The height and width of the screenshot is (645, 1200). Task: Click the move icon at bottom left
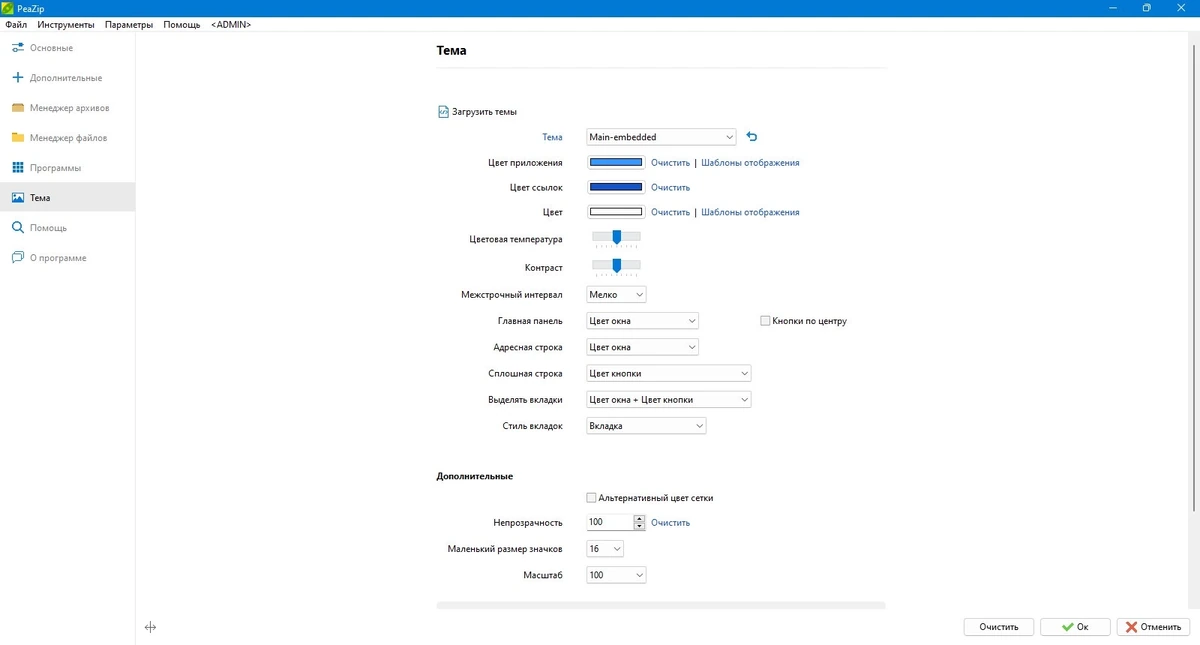[x=150, y=627]
